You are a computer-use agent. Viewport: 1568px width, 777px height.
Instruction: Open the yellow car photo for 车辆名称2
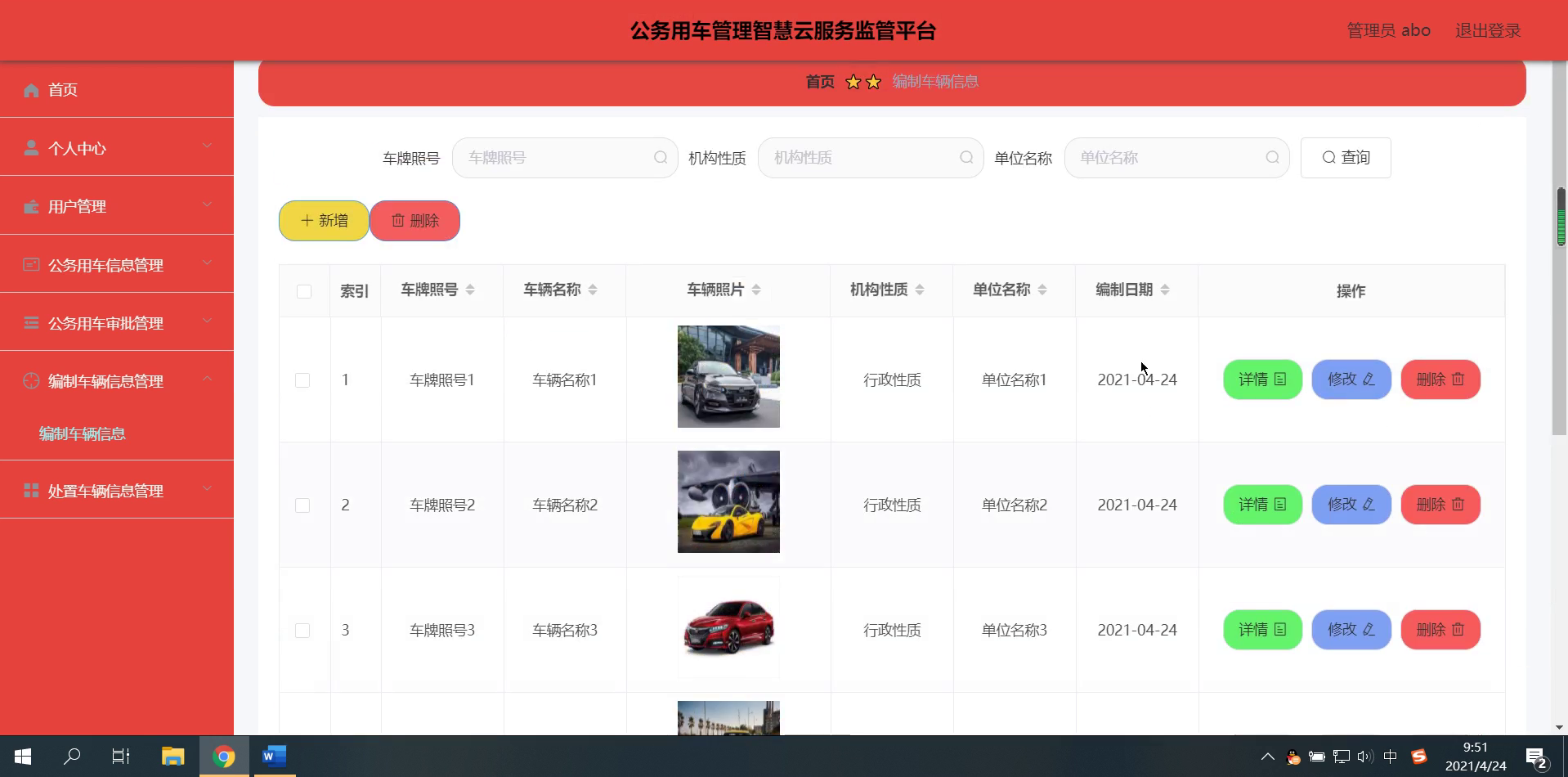pyautogui.click(x=728, y=501)
